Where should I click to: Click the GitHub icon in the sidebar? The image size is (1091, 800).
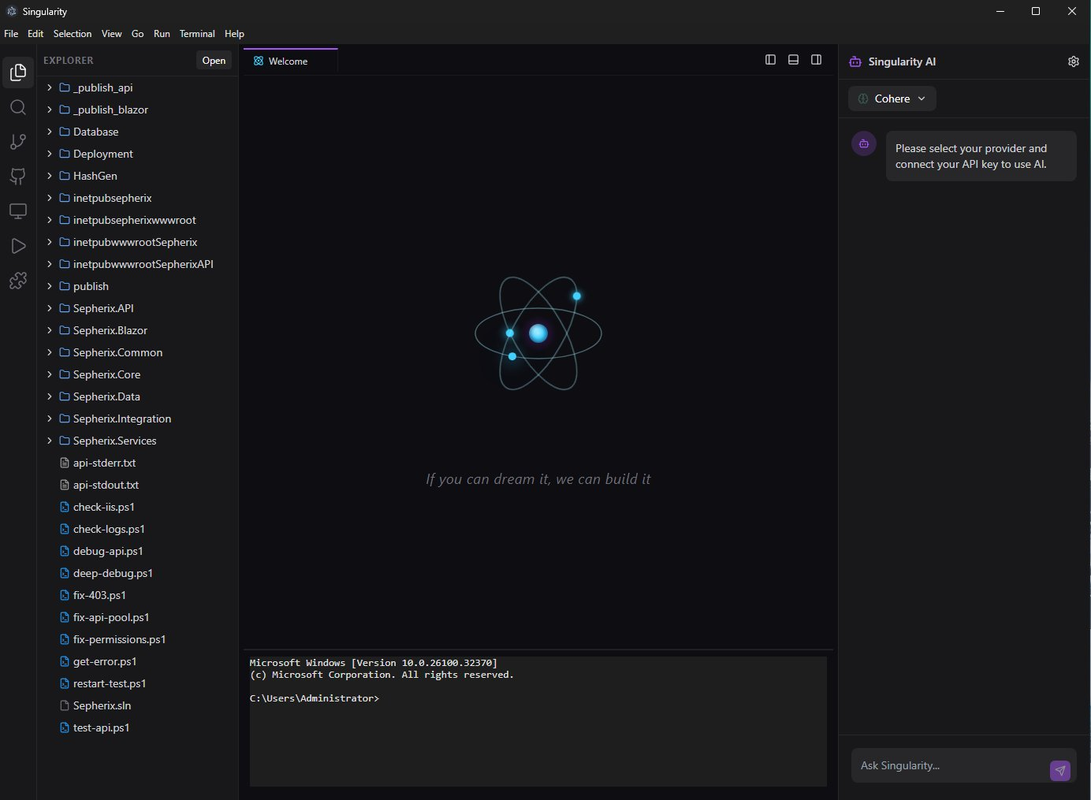pos(18,176)
